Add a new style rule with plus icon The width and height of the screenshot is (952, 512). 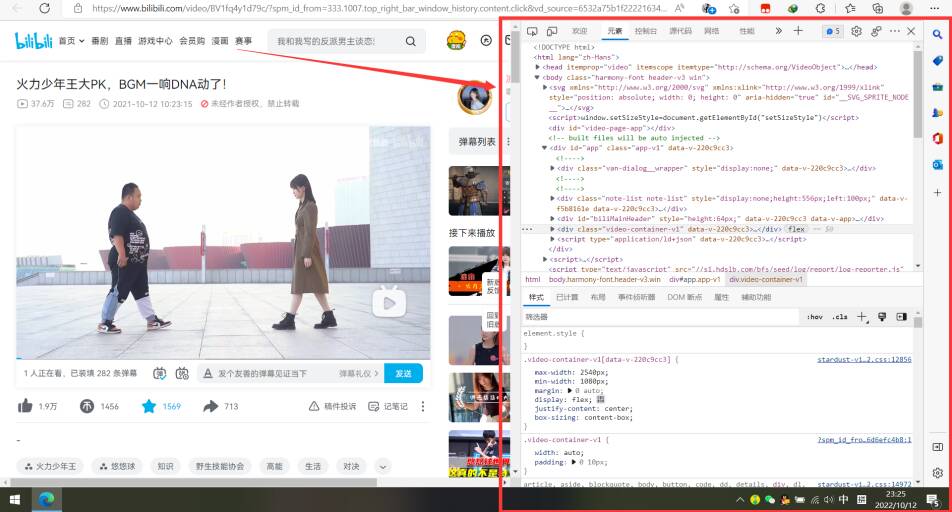point(862,316)
